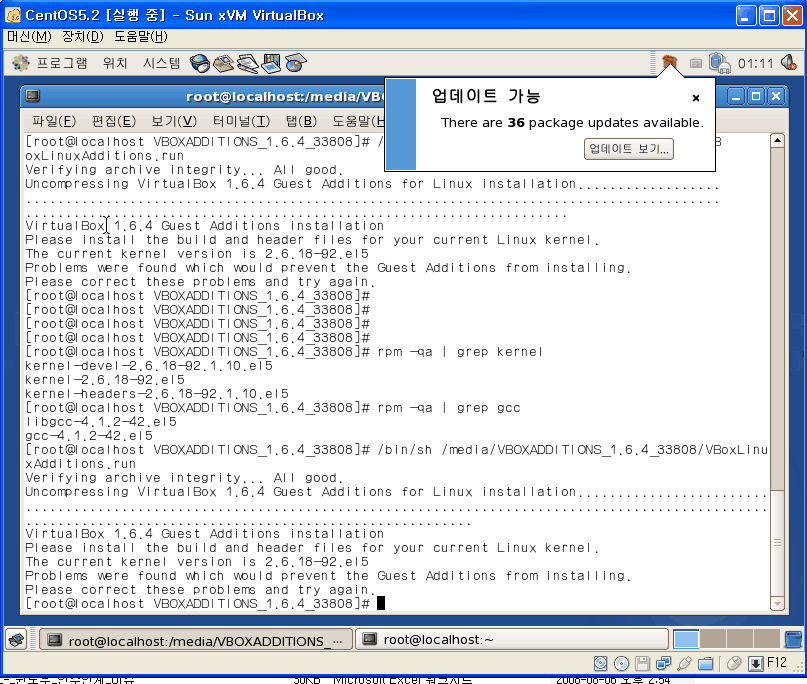
Task: Open the 프로그램 applications menu
Action: (52, 63)
